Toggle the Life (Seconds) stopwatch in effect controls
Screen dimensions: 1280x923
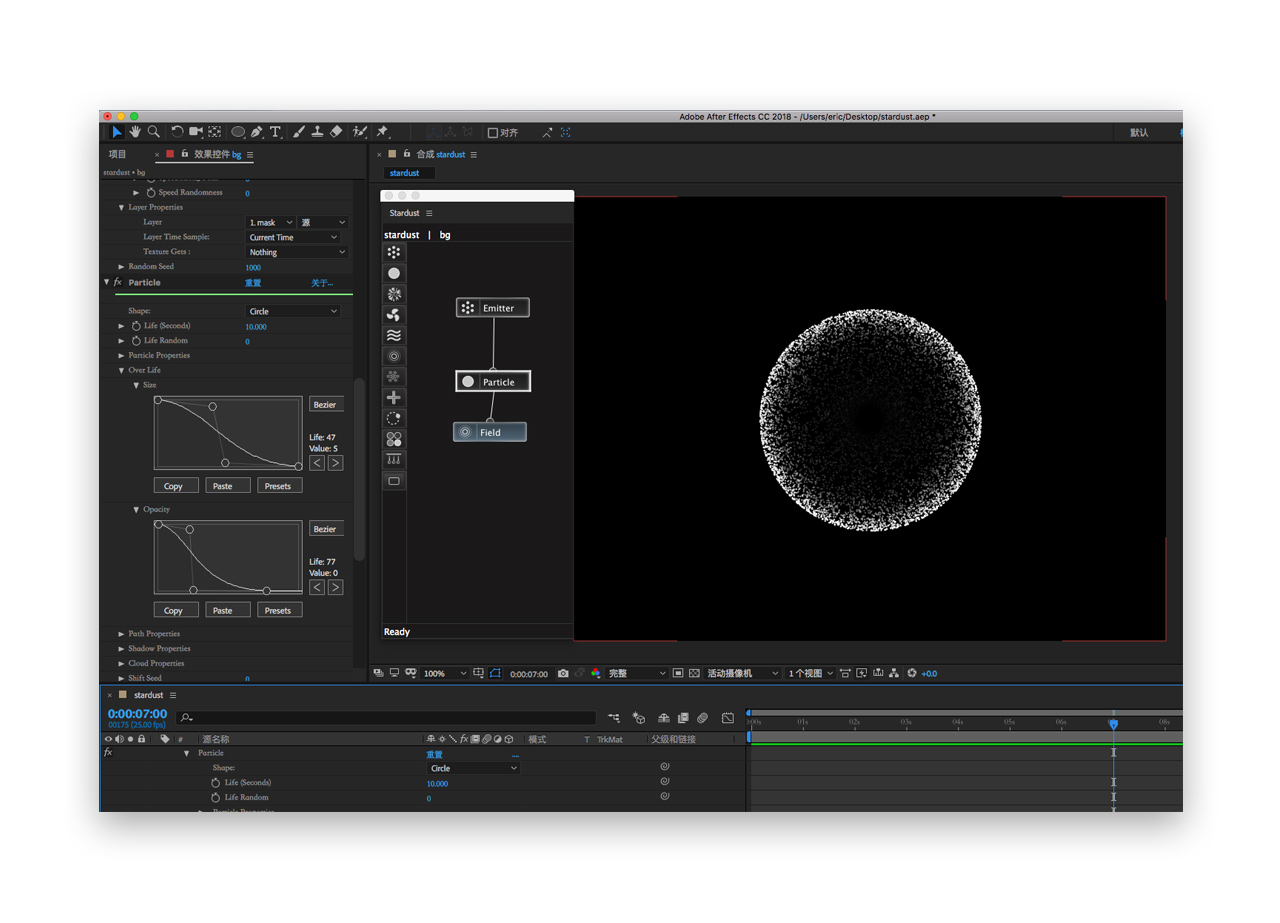pos(136,326)
